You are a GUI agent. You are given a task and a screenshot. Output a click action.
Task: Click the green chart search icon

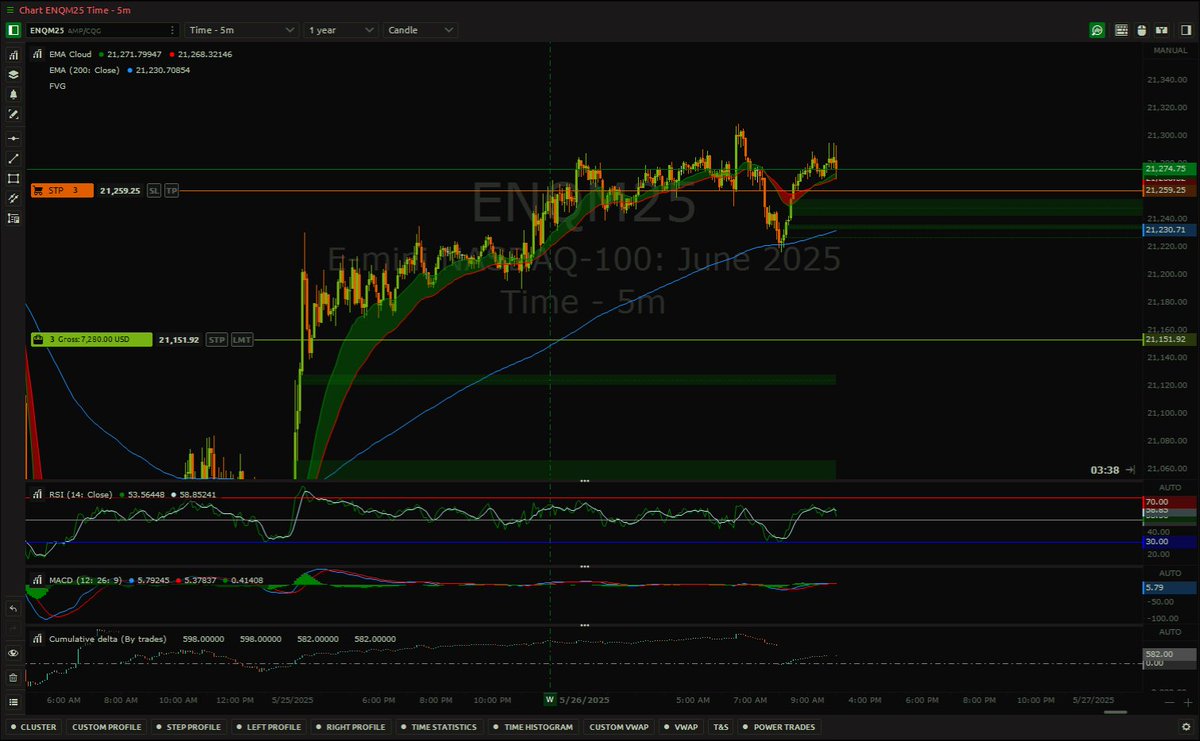1097,30
